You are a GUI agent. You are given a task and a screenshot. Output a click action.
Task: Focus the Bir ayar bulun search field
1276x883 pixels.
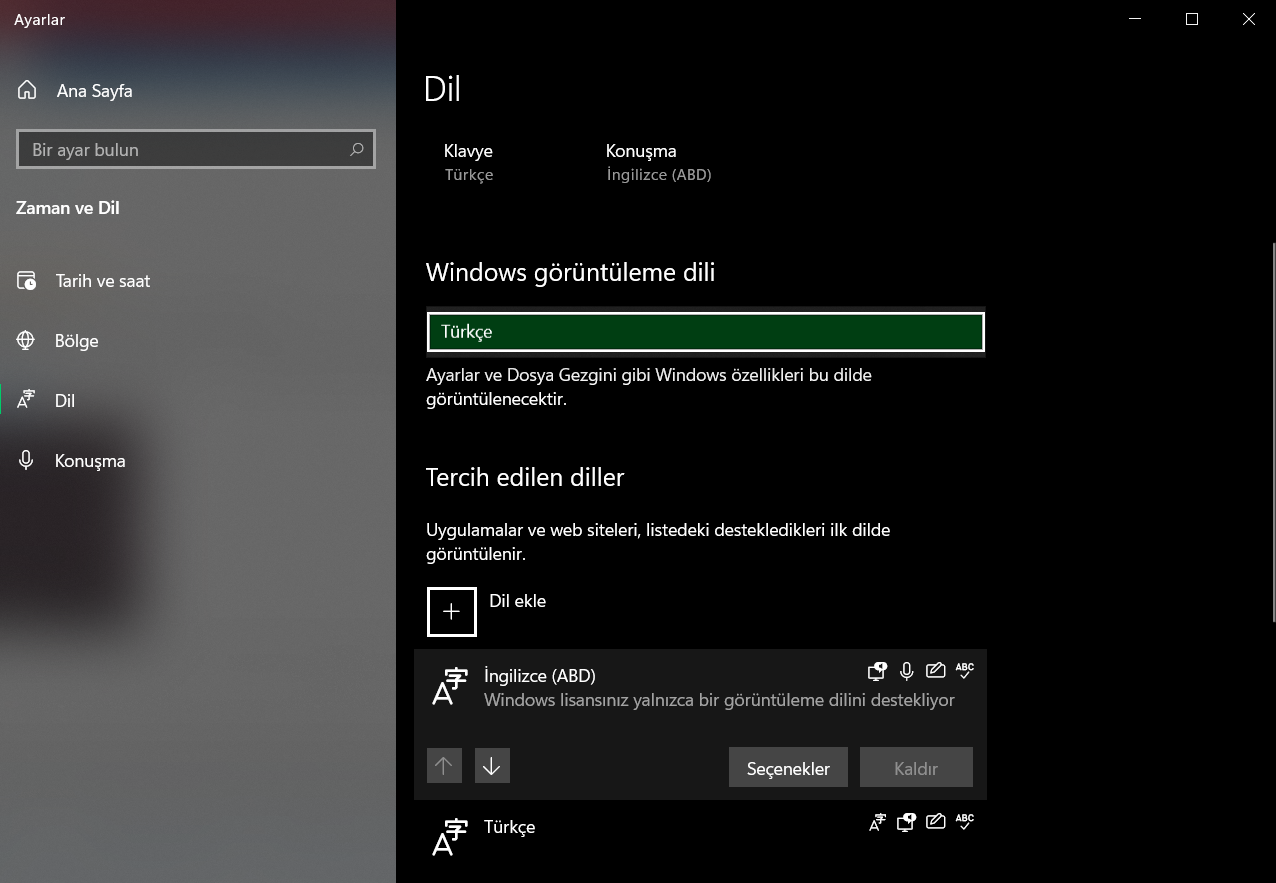click(196, 149)
